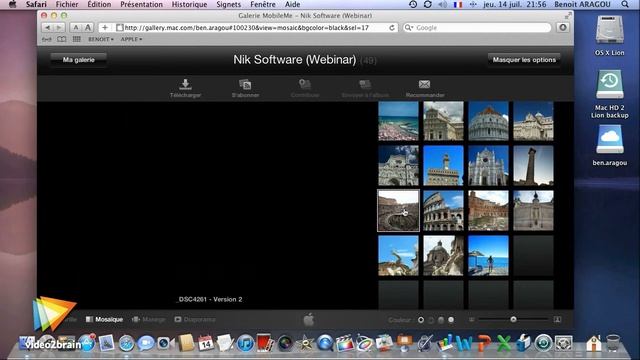Enter full screen via window corner arrows
Viewport: 640px width, 360px height.
[568, 16]
